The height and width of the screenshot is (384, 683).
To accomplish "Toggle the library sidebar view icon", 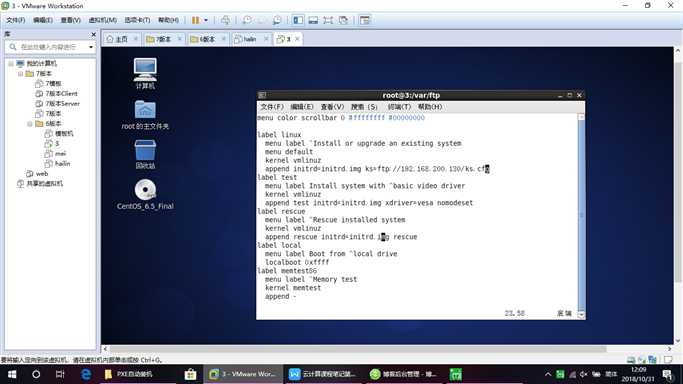I will (x=298, y=20).
